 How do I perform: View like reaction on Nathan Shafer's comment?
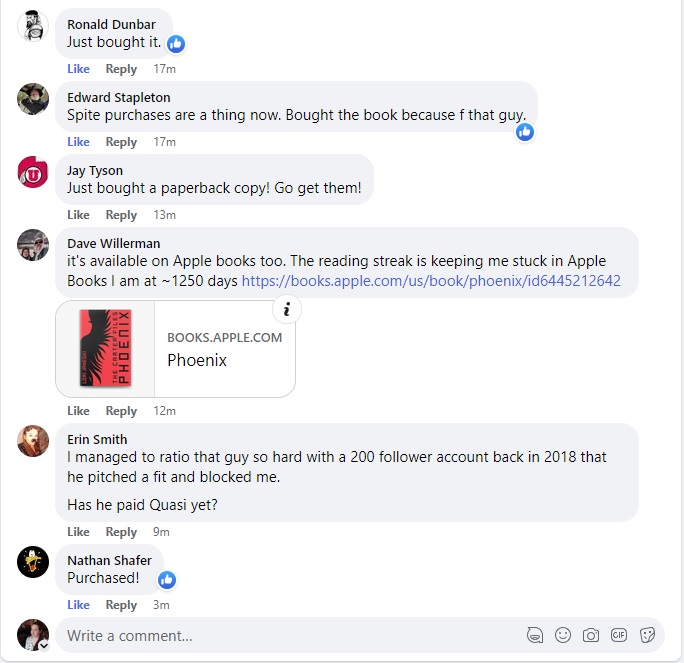click(167, 580)
